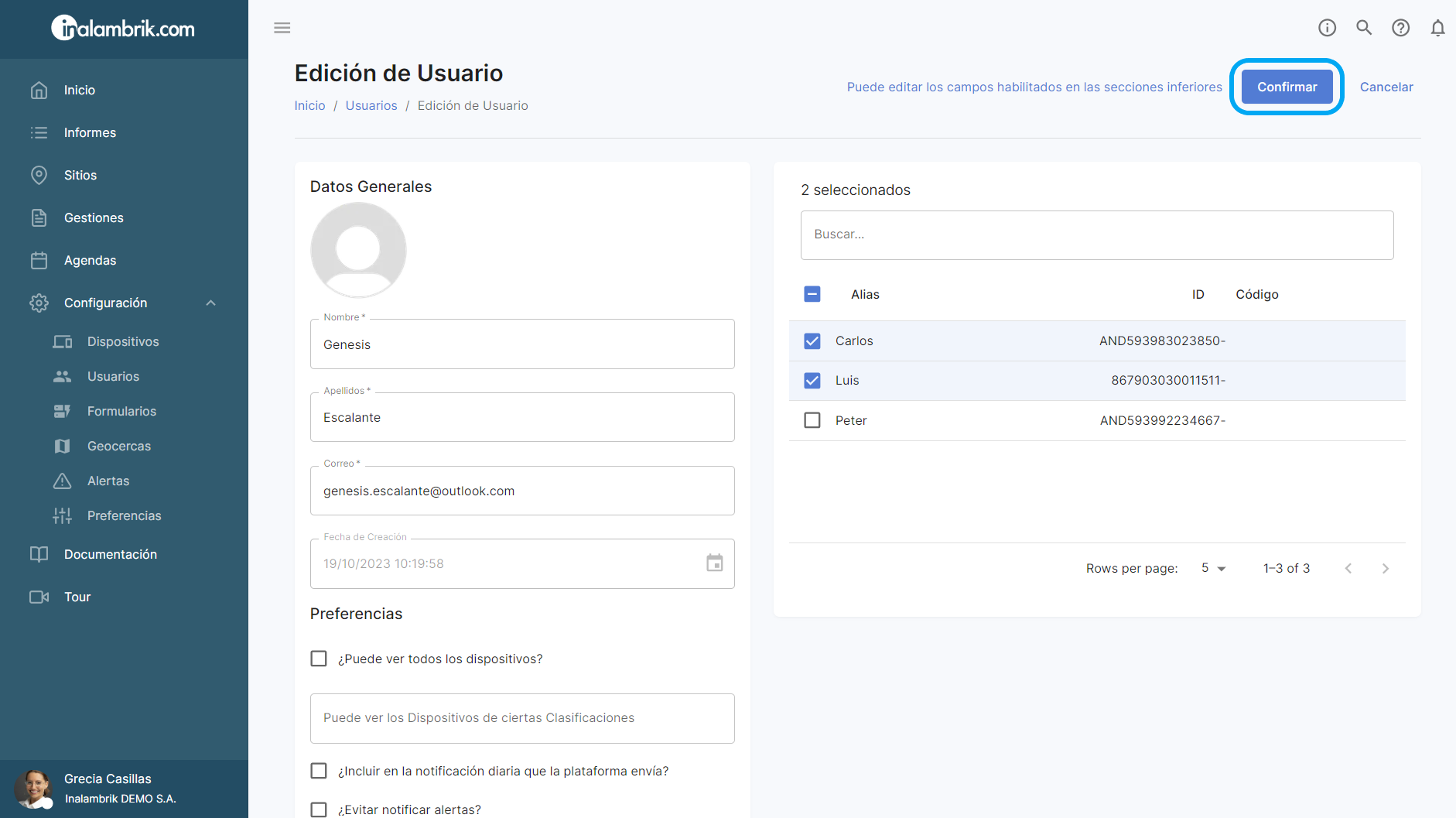
Task: Open notifications bell icon
Action: 1437,28
